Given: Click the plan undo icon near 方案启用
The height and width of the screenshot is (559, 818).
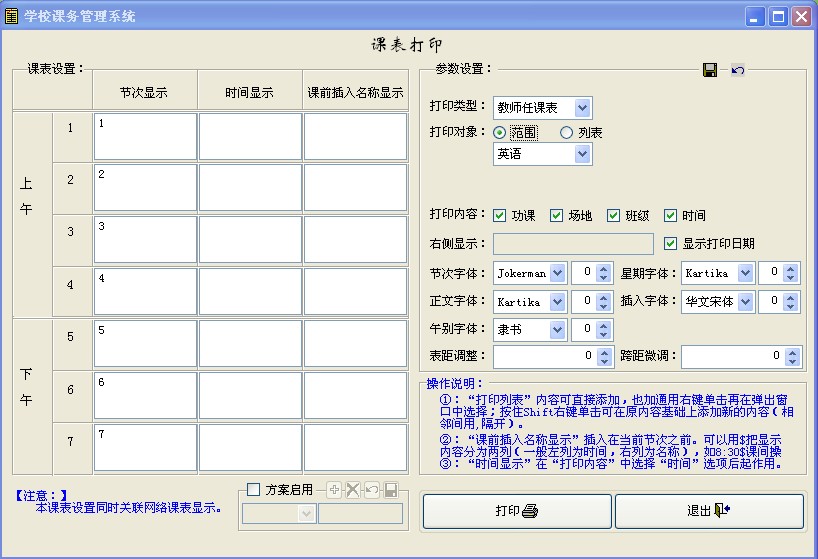Looking at the screenshot, I should (371, 490).
